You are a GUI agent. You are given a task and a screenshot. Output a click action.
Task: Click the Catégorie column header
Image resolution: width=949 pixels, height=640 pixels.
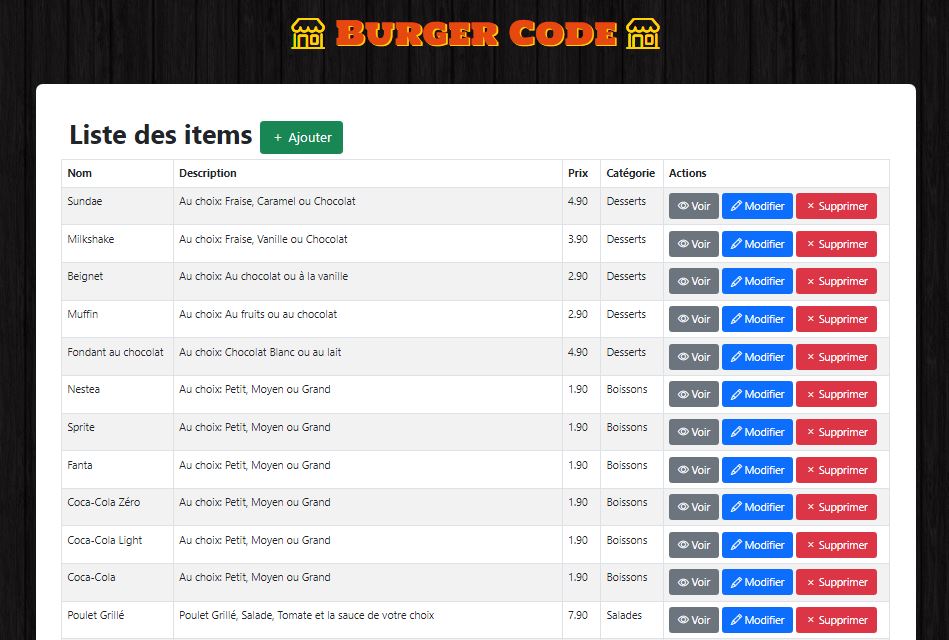tap(630, 173)
